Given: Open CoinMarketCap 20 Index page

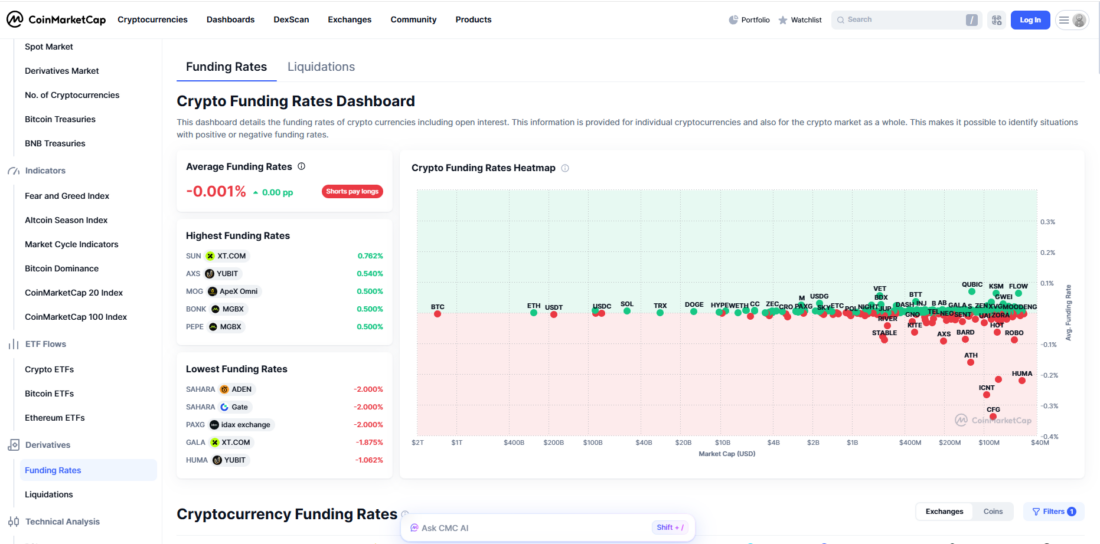Looking at the screenshot, I should point(75,293).
